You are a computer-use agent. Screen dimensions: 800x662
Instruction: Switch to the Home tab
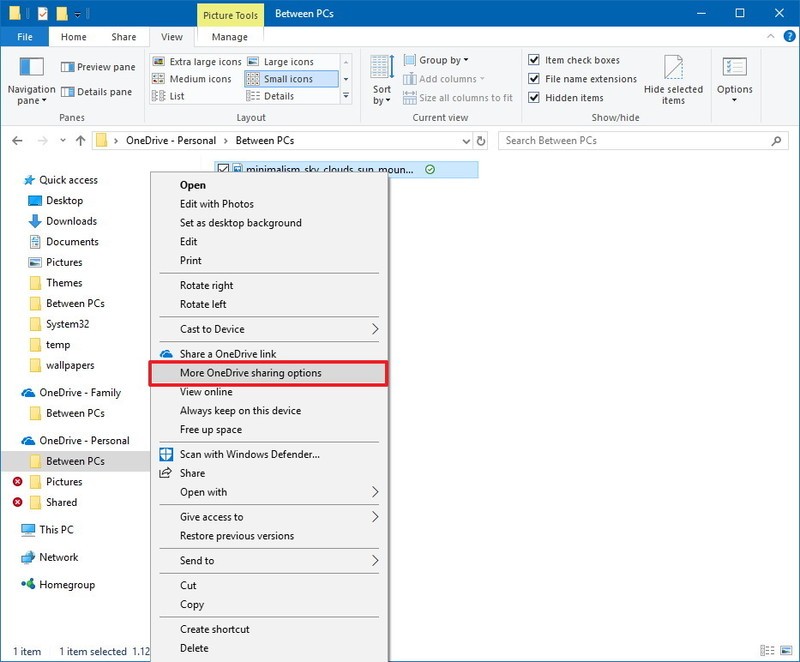(73, 37)
